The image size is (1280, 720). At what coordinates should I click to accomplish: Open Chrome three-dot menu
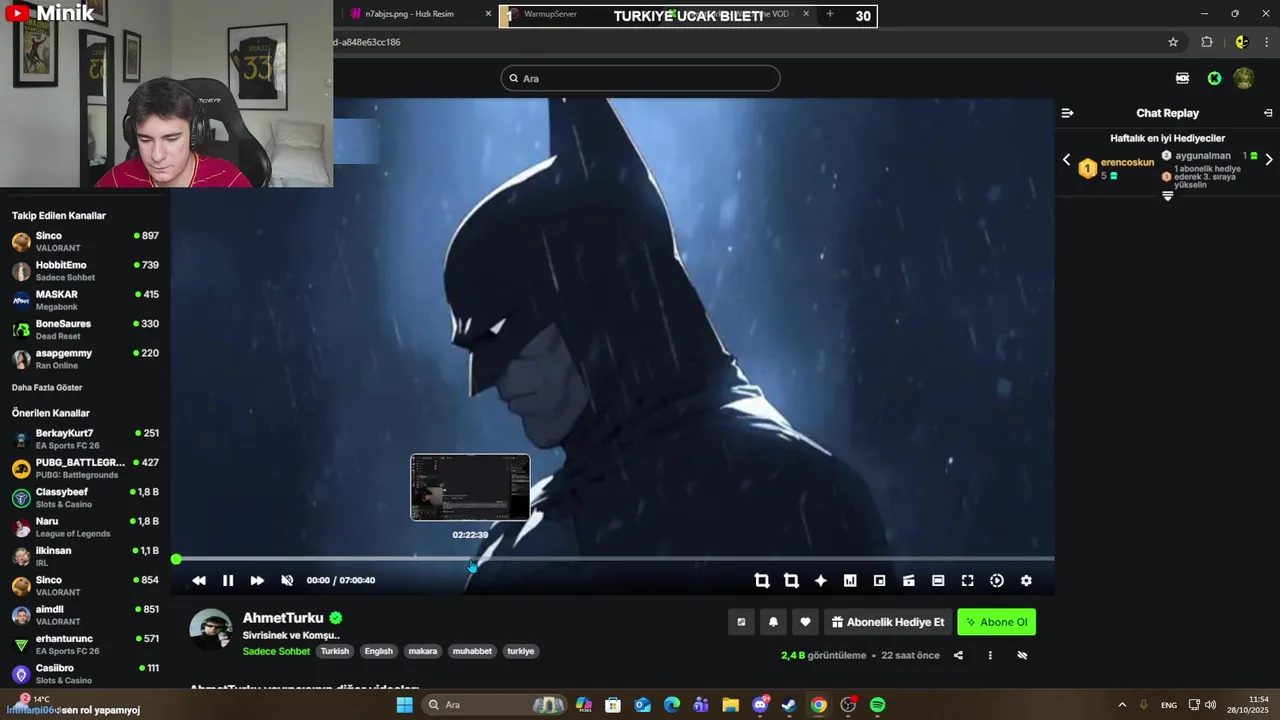(x=1267, y=42)
